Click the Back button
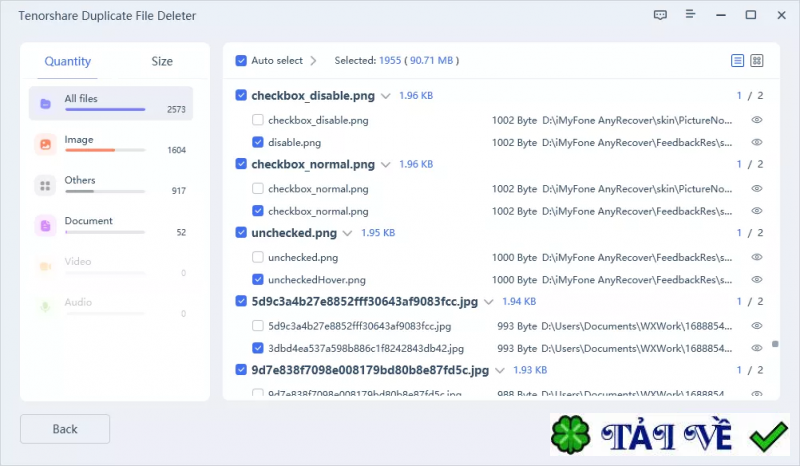Viewport: 800px width, 466px height. (x=65, y=429)
